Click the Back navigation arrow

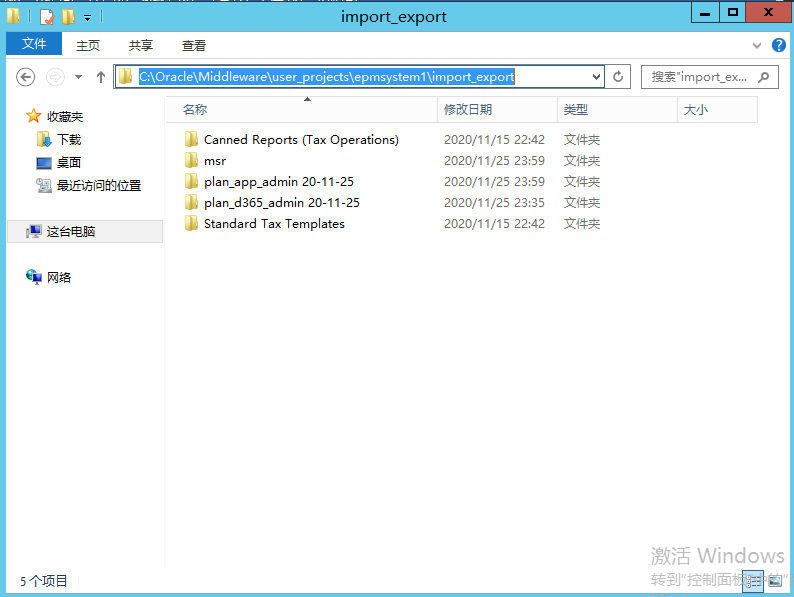[25, 77]
